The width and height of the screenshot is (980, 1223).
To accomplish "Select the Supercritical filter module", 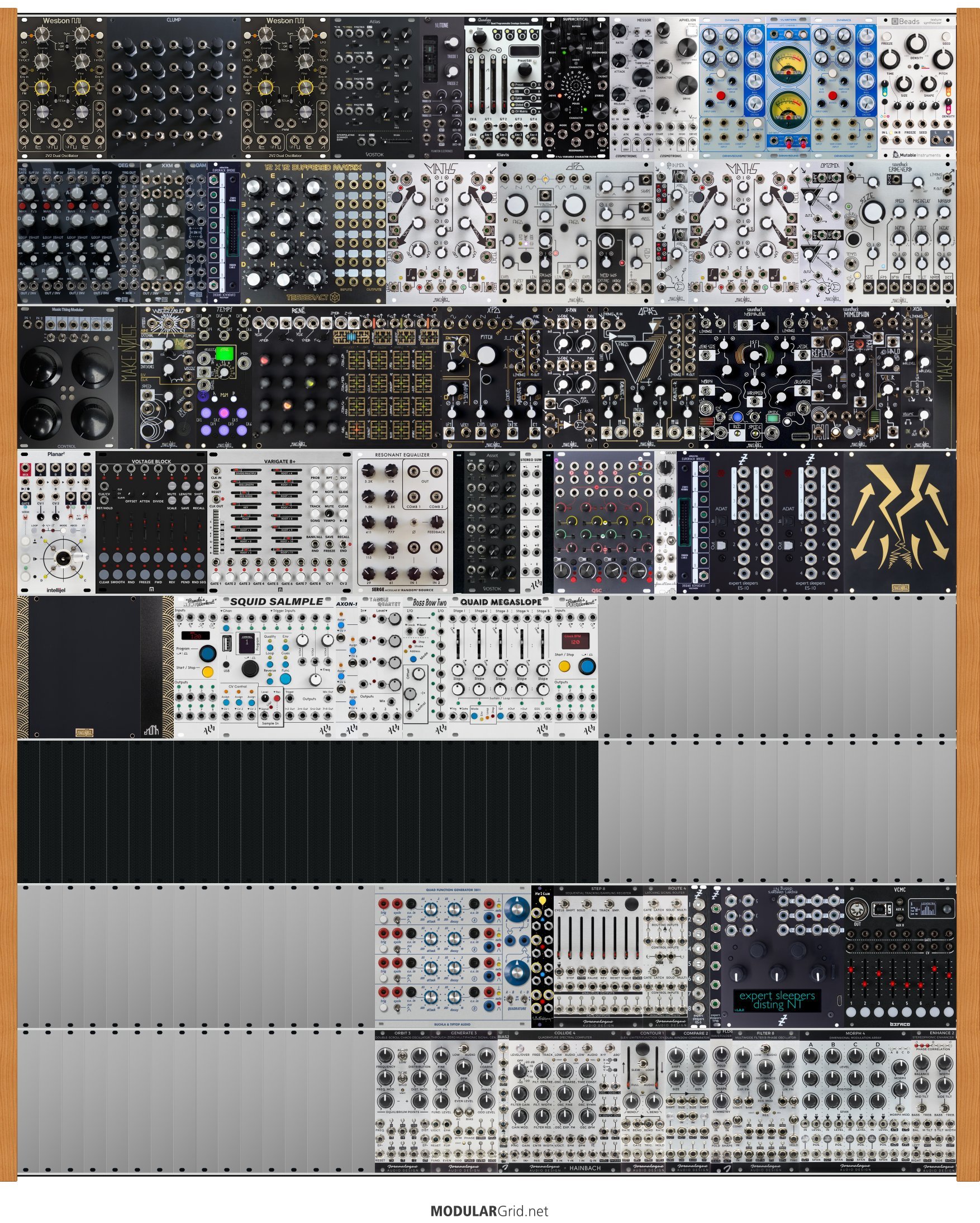I will pos(576,87).
